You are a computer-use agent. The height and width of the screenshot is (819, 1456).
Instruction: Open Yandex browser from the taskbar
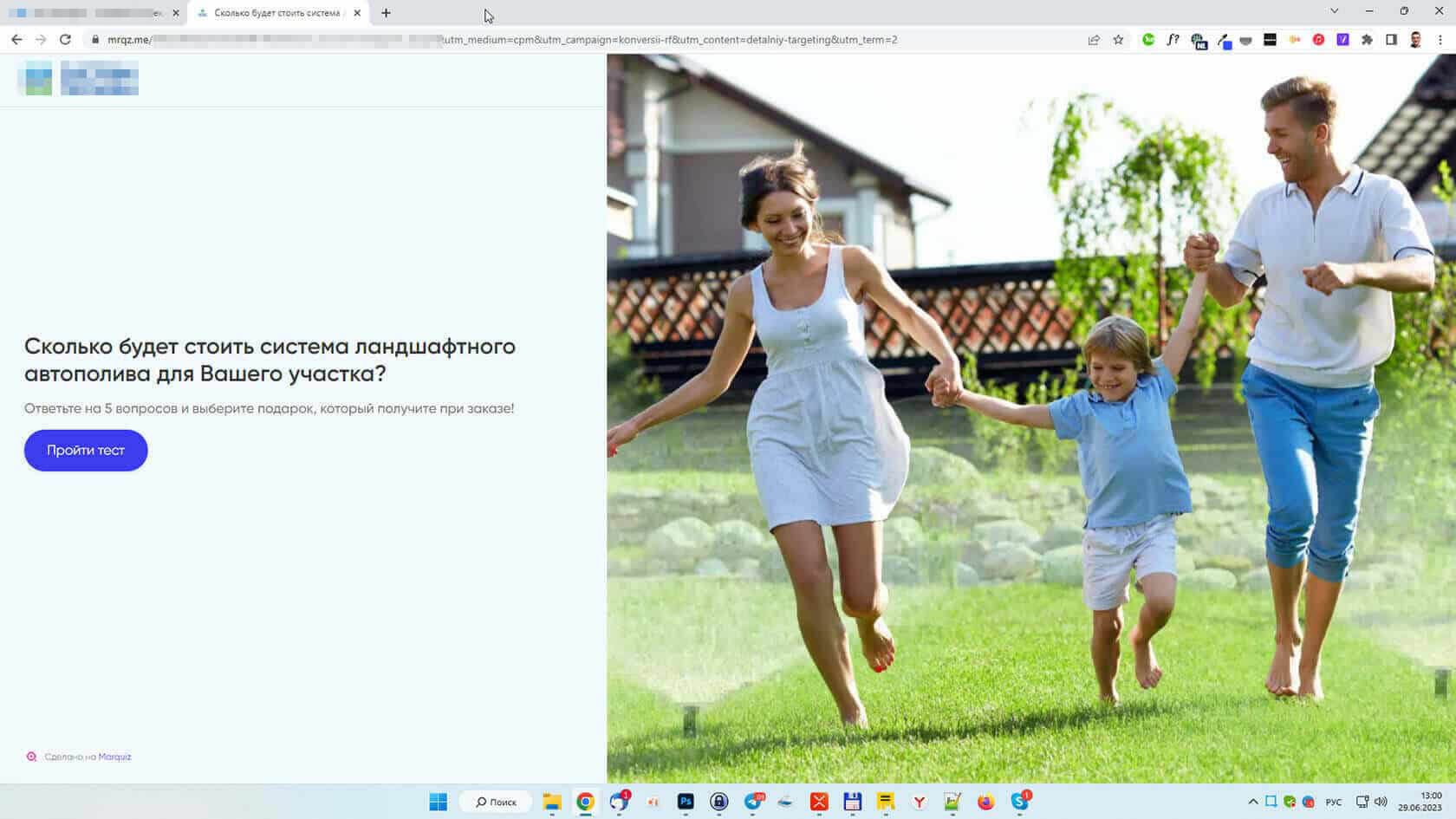click(x=919, y=802)
